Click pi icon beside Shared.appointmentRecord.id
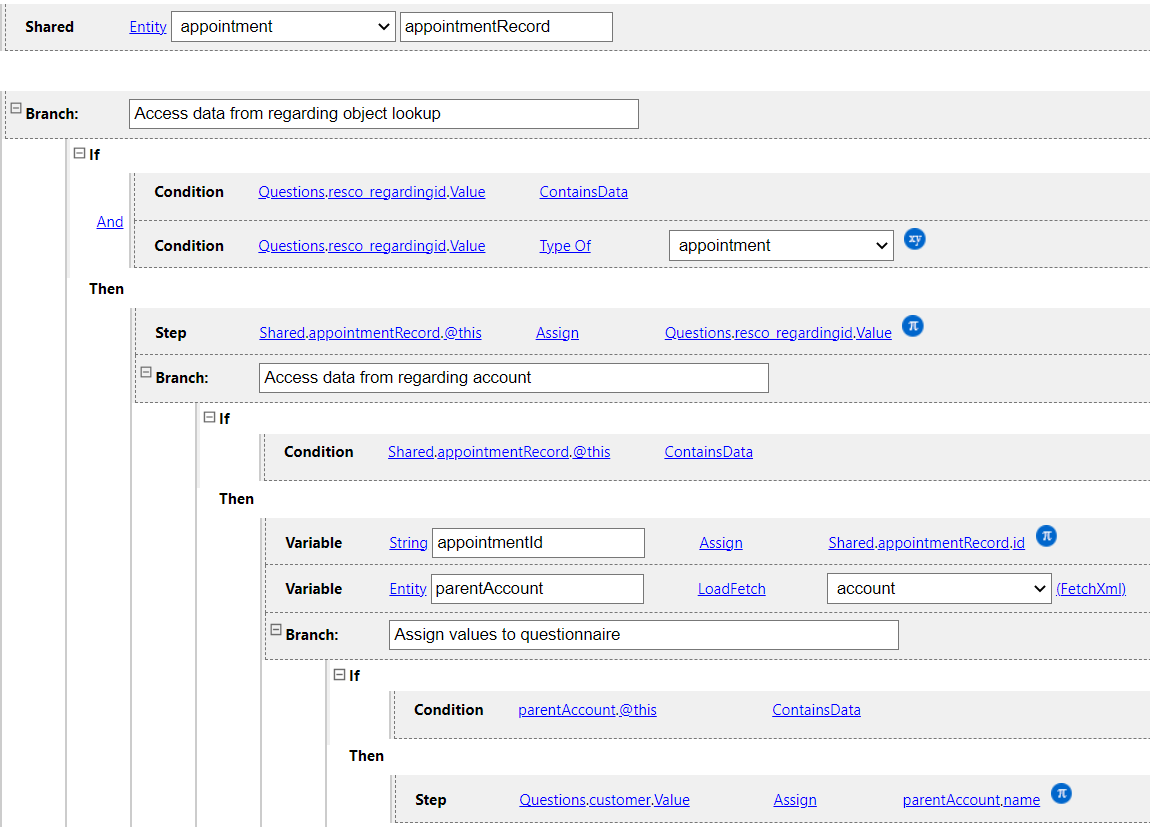1150x827 pixels. 1045,536
